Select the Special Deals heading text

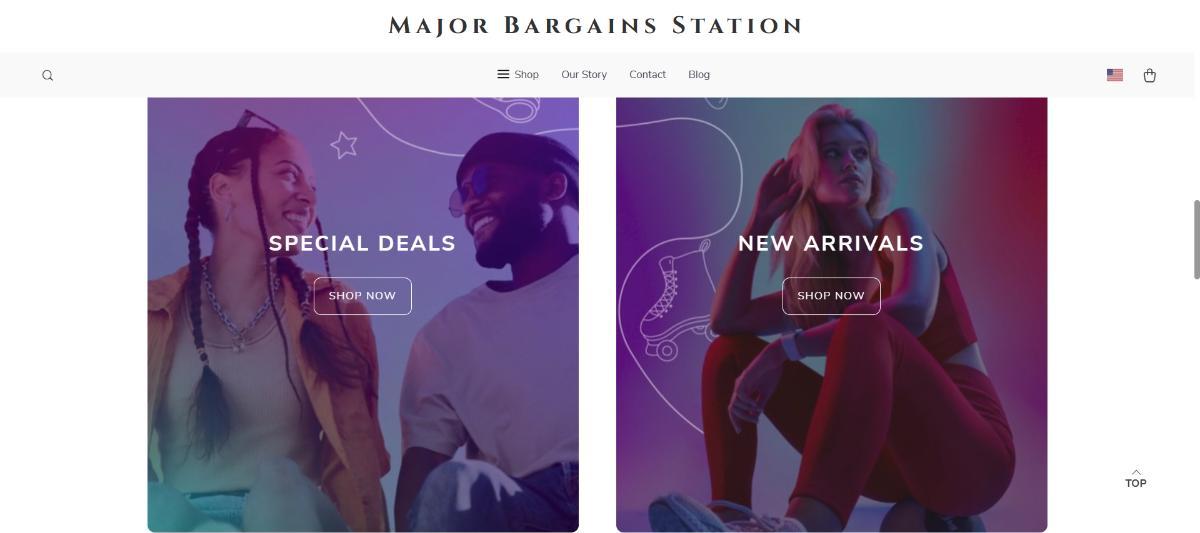pos(362,243)
